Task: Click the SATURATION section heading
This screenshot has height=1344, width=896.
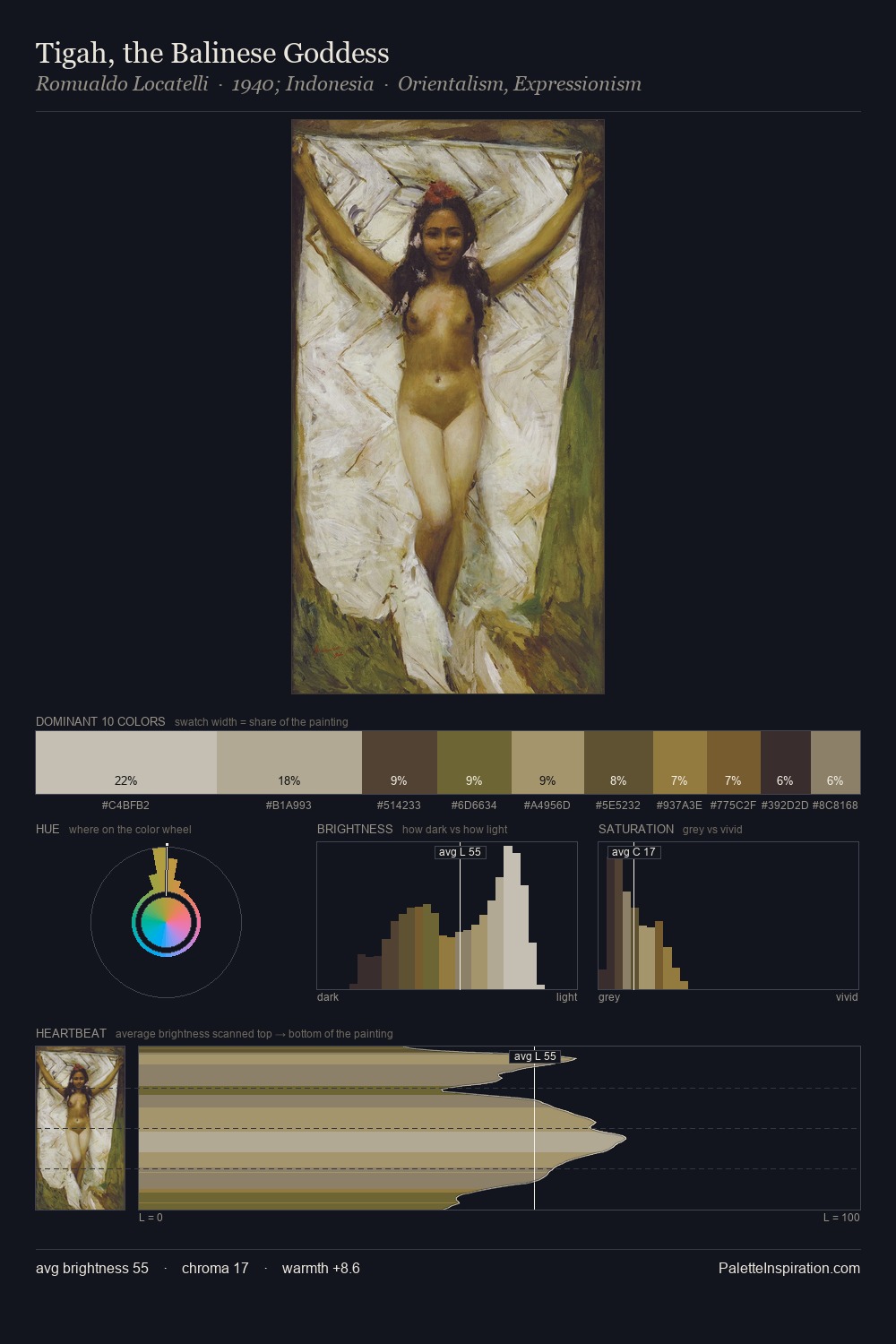Action: [636, 829]
